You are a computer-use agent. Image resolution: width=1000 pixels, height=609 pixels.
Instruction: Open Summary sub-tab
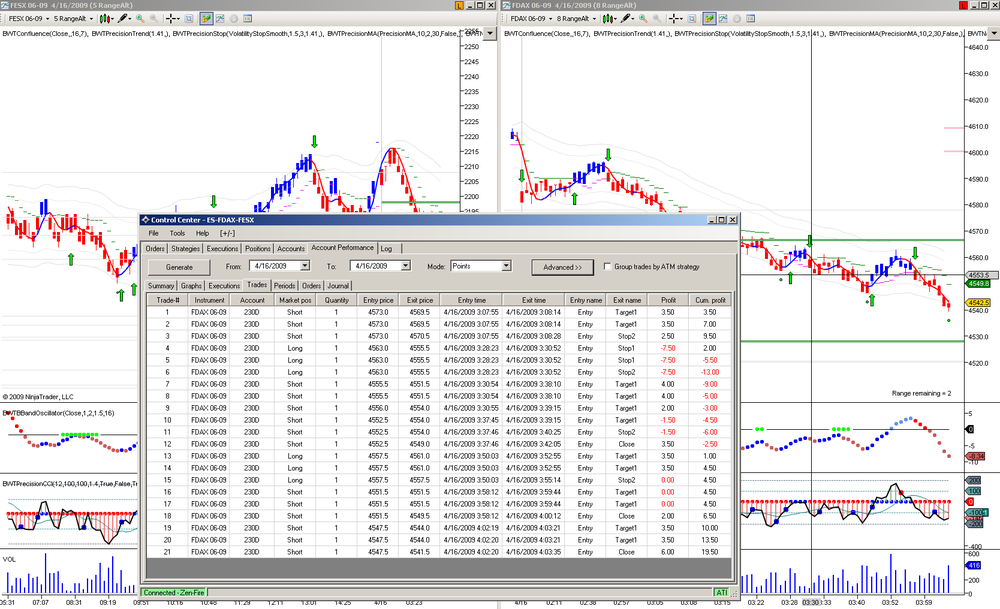click(x=161, y=286)
